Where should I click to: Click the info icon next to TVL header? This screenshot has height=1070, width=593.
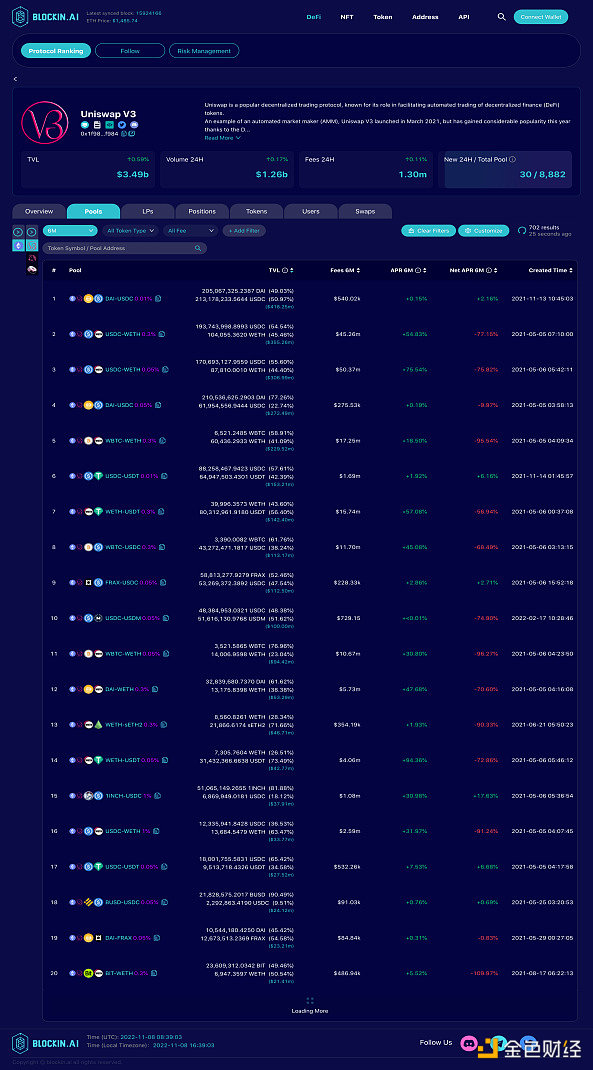(285, 270)
